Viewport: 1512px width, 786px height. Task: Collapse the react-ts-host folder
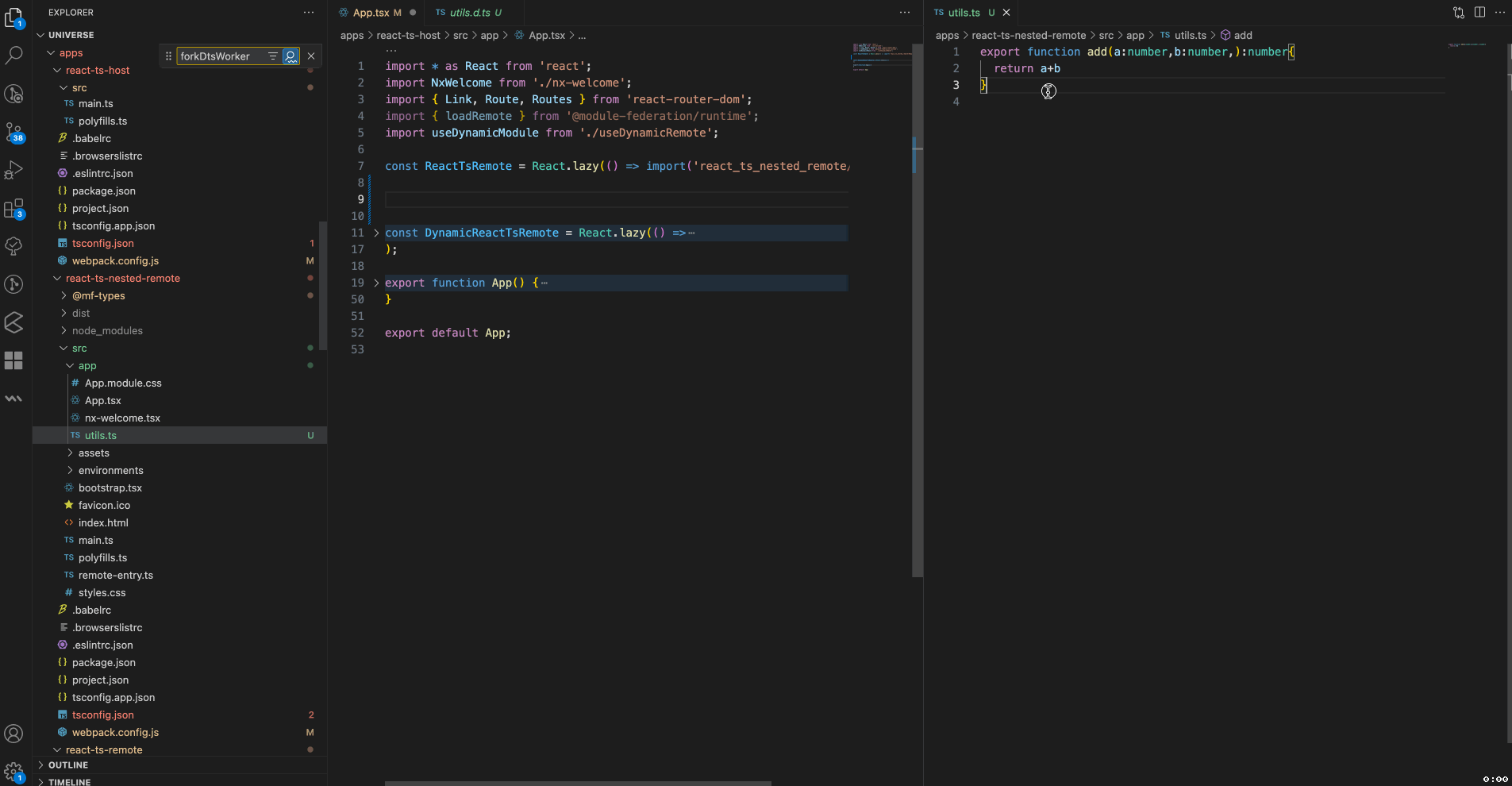pos(98,71)
